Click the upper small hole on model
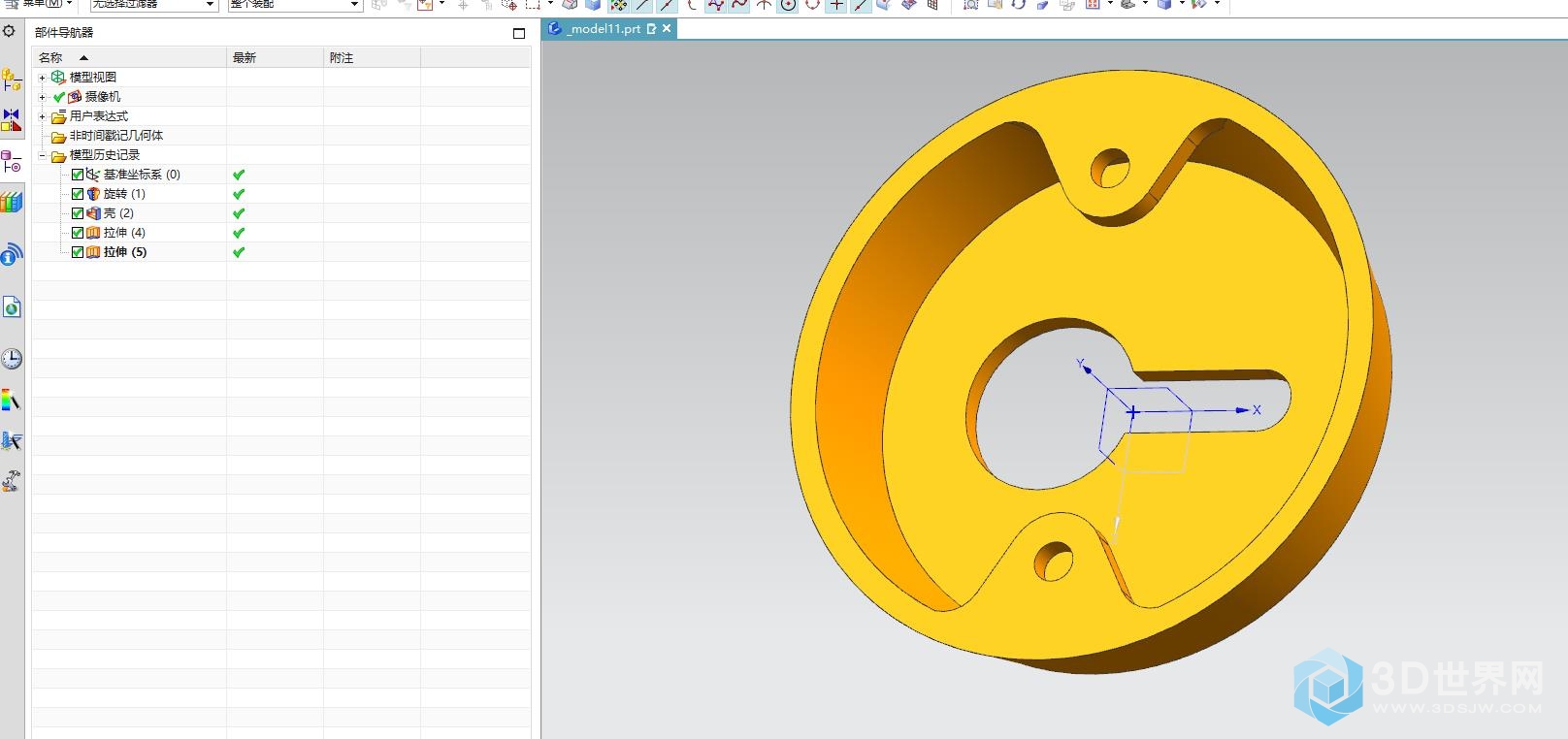1568x739 pixels. tap(1110, 169)
